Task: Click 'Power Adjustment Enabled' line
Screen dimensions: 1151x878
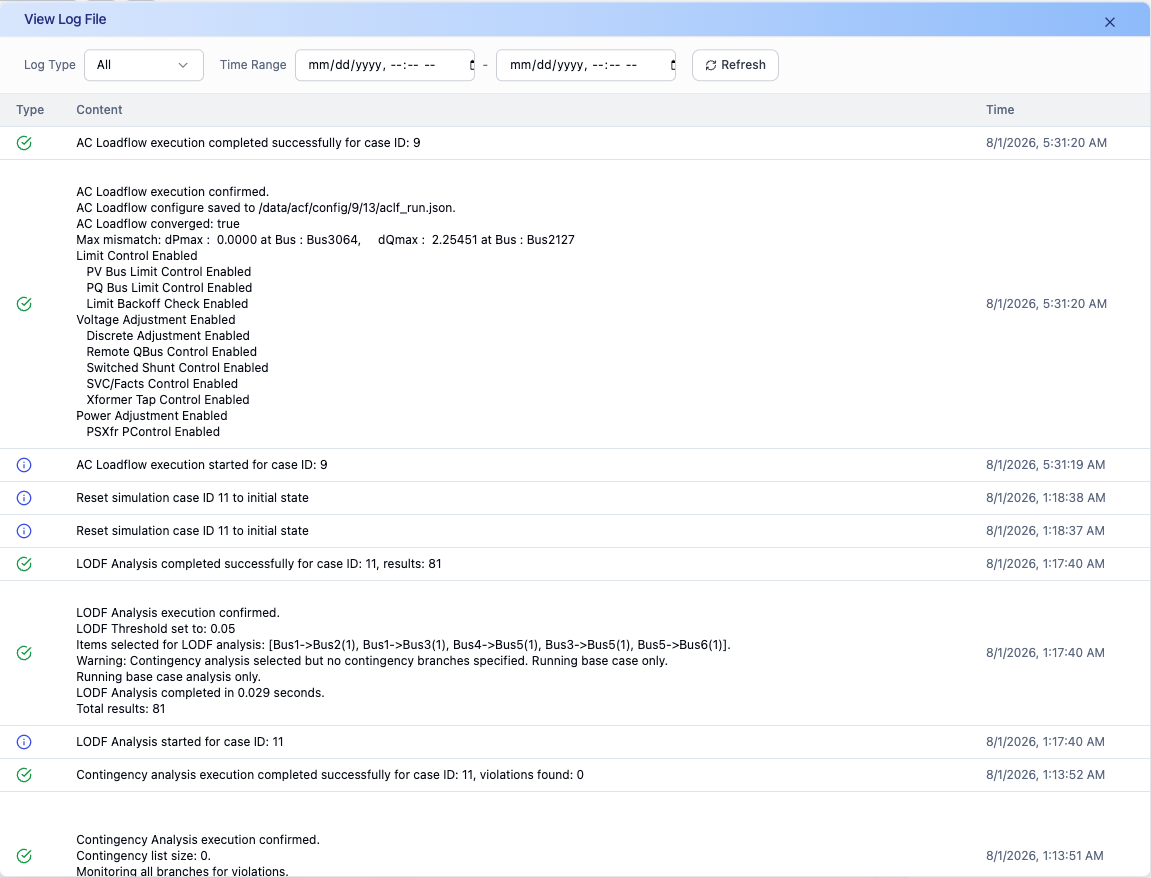Action: click(x=152, y=416)
